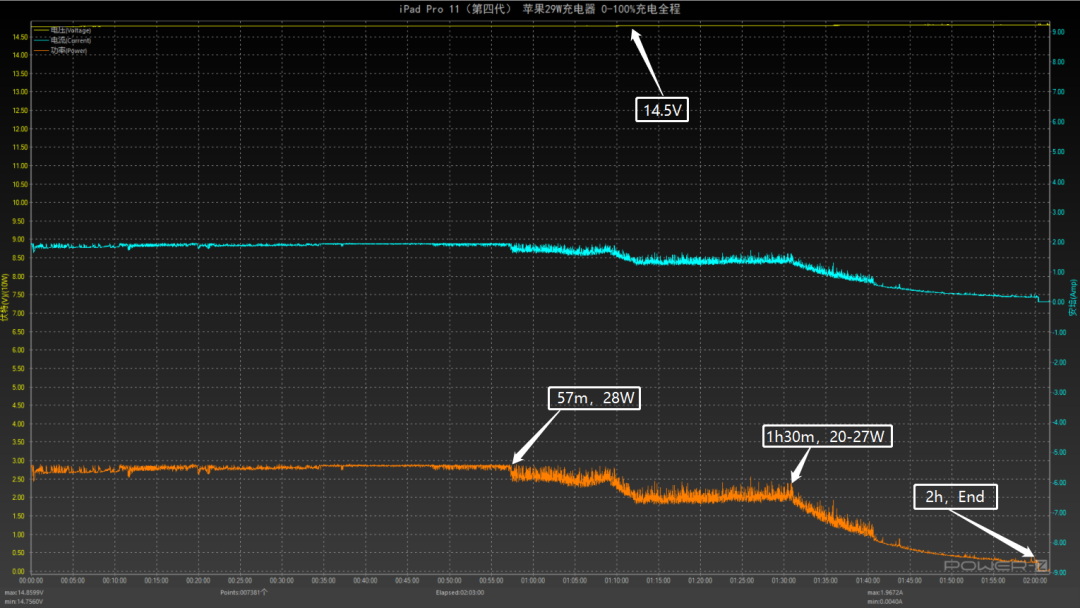Click the max:14.8599V voltage readout
The image size is (1080, 608).
click(24, 592)
